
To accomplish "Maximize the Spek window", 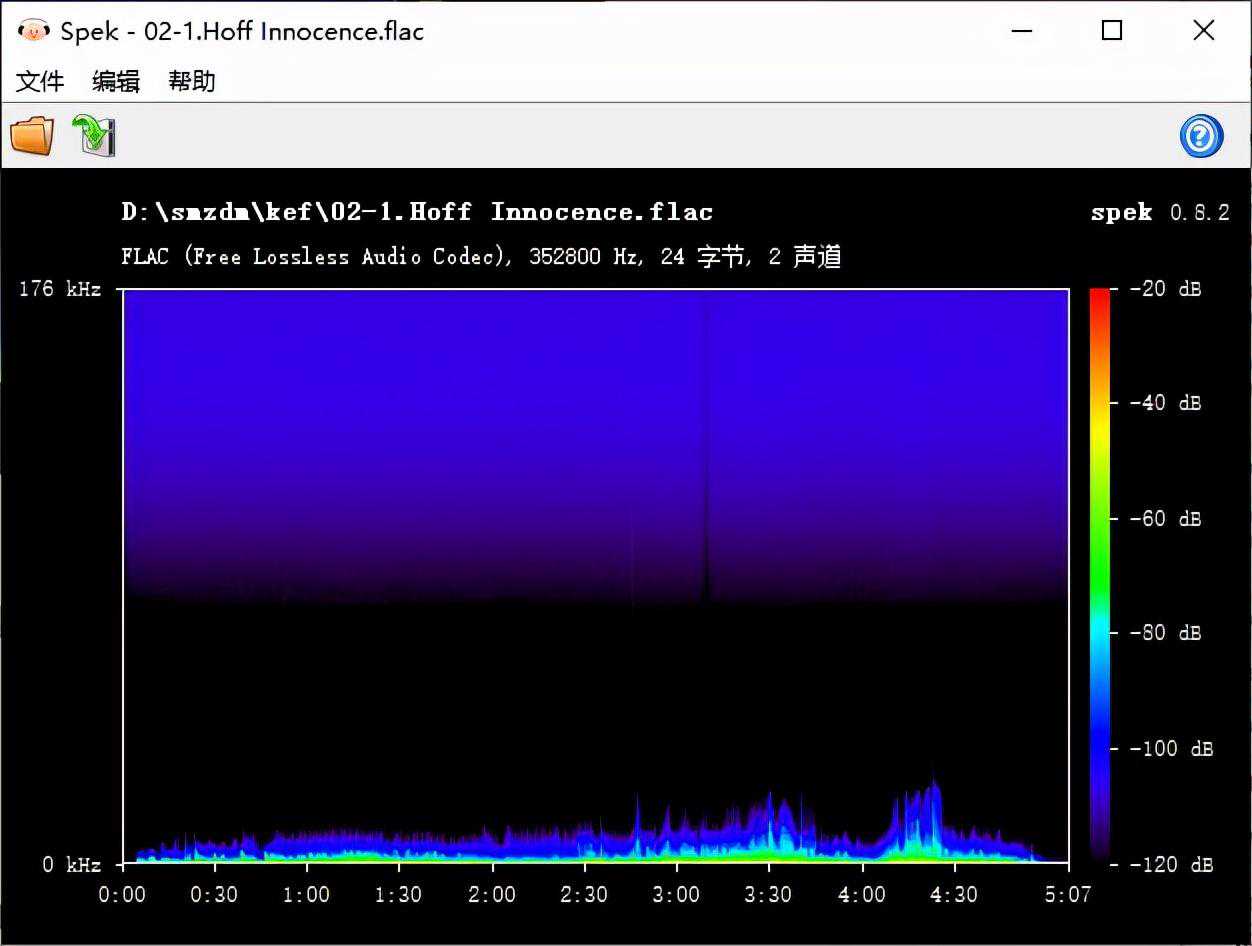I will 1112,31.
